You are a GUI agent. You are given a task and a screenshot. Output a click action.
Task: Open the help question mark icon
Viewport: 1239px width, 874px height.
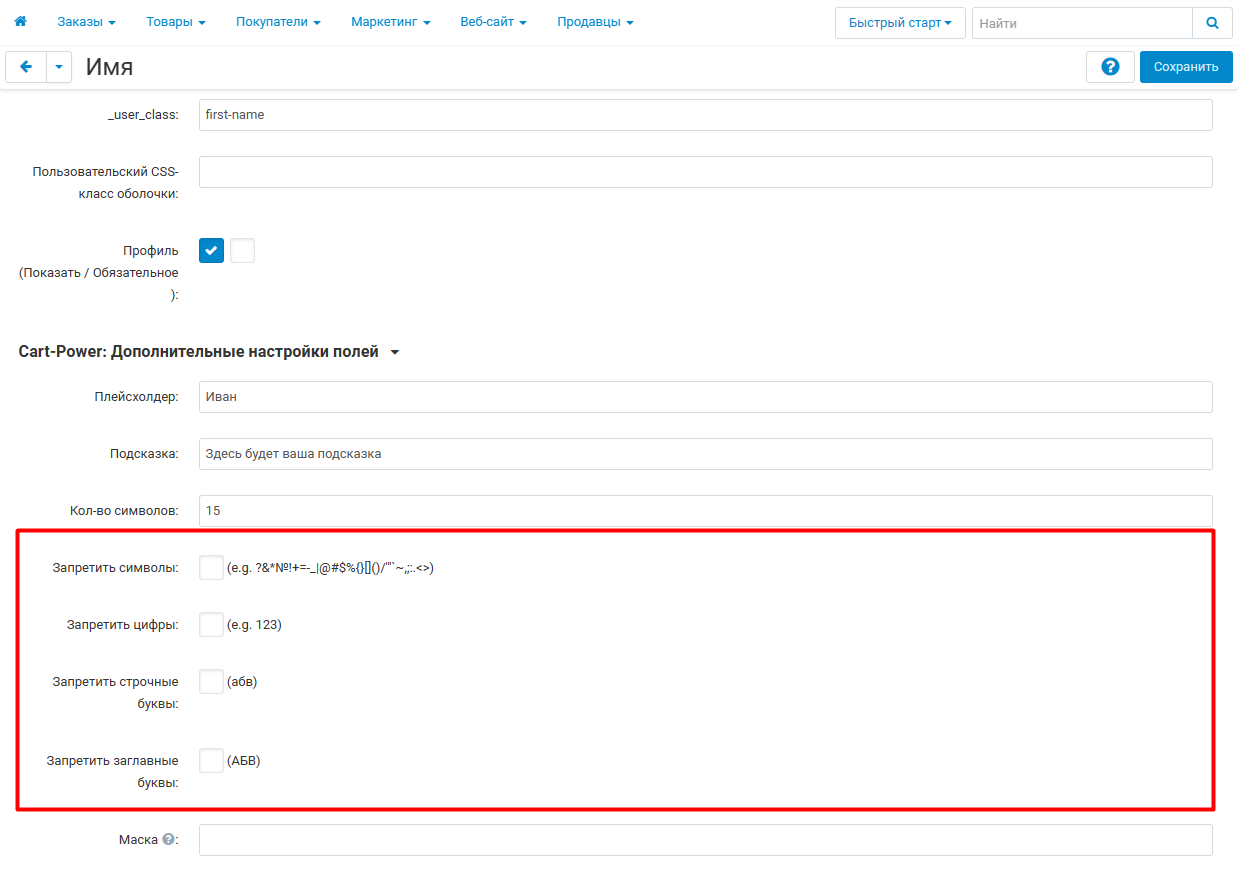point(1110,67)
